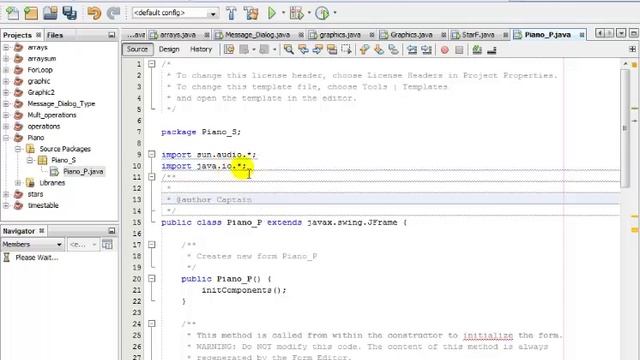Viewport: 640px width, 360px height.
Task: Collapse the Source Packages node
Action: point(18,149)
